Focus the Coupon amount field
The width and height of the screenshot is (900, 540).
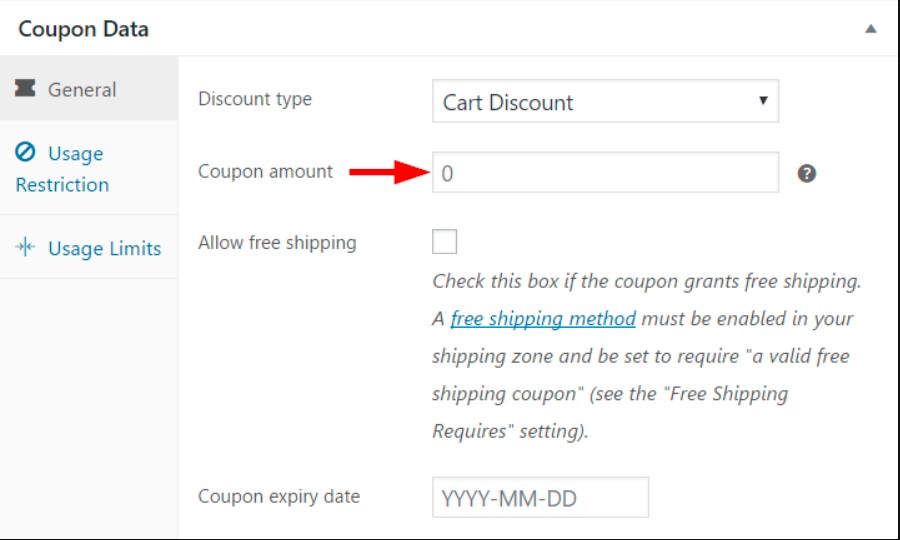[x=604, y=173]
